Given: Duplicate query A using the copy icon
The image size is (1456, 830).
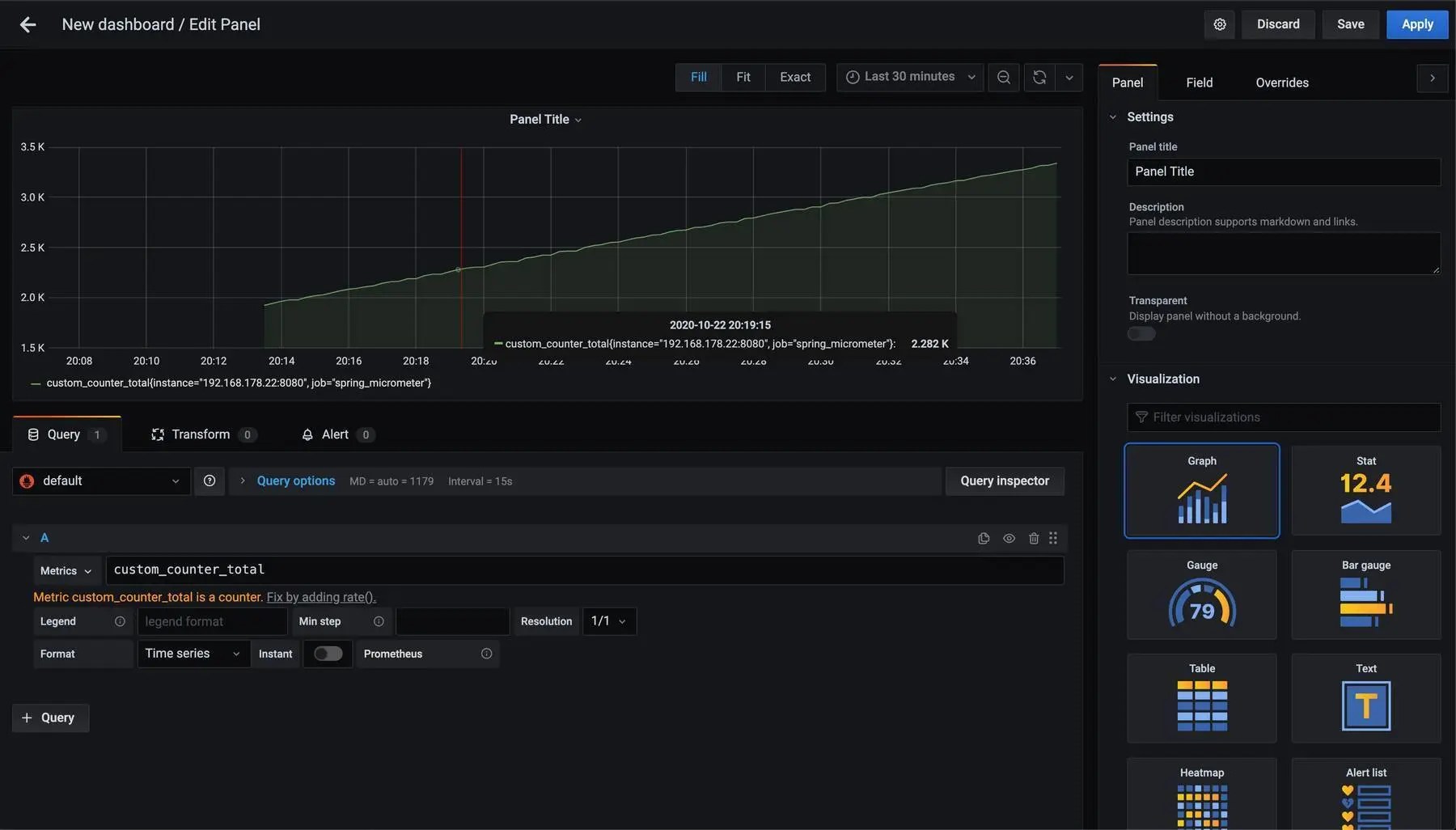Looking at the screenshot, I should [982, 537].
